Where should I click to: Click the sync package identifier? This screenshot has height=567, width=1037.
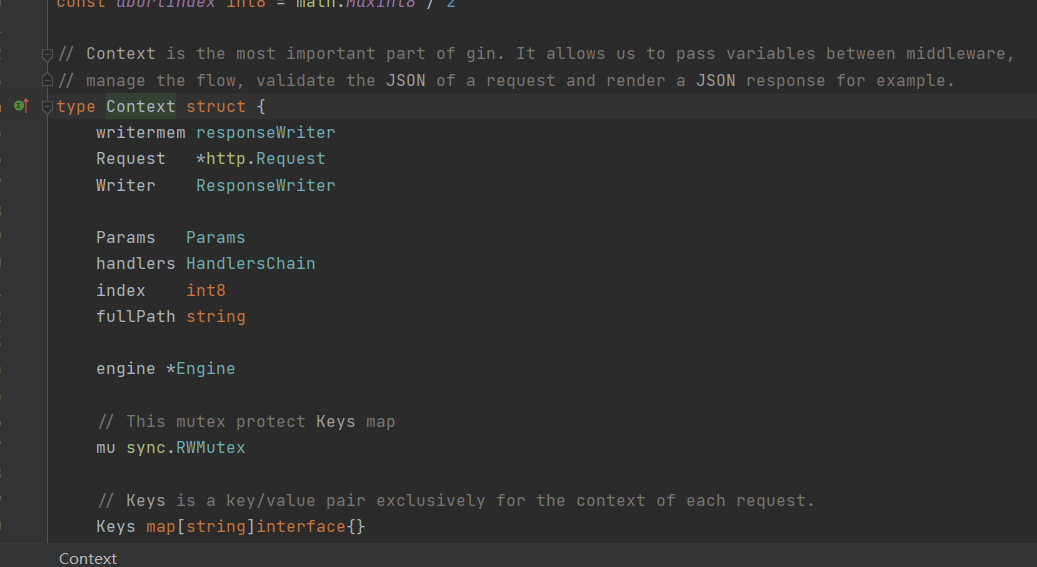point(145,448)
